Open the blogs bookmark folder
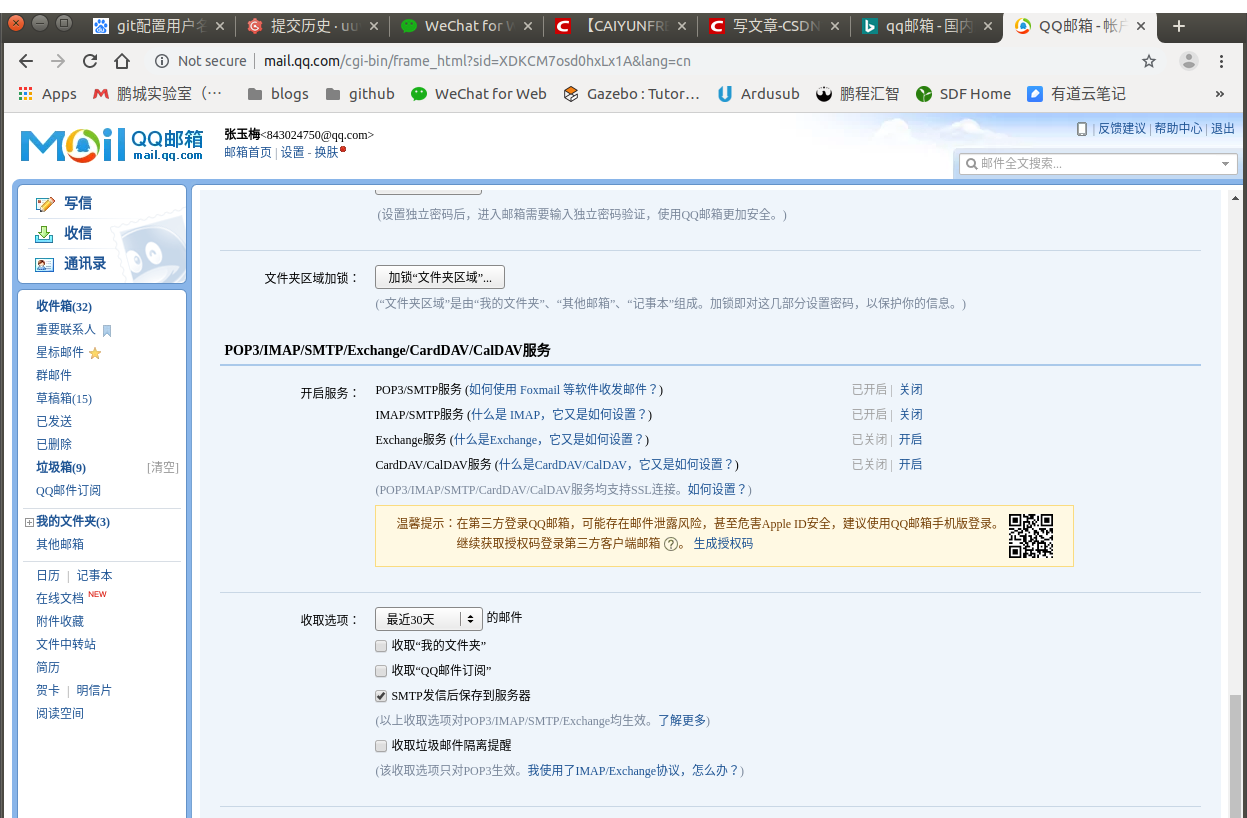 coord(278,93)
